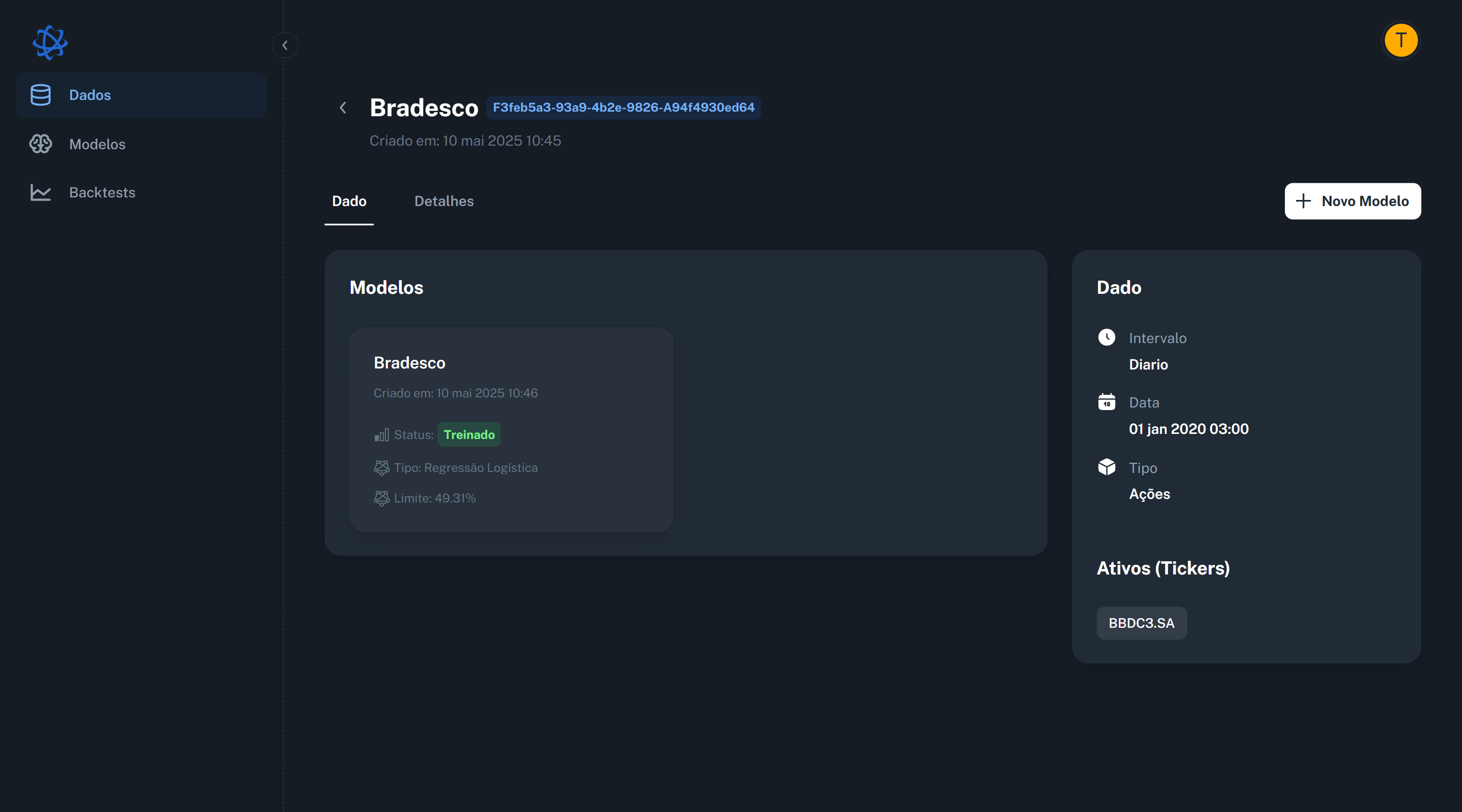
Task: Click the 'Limite: 49.31%' text
Action: click(435, 498)
